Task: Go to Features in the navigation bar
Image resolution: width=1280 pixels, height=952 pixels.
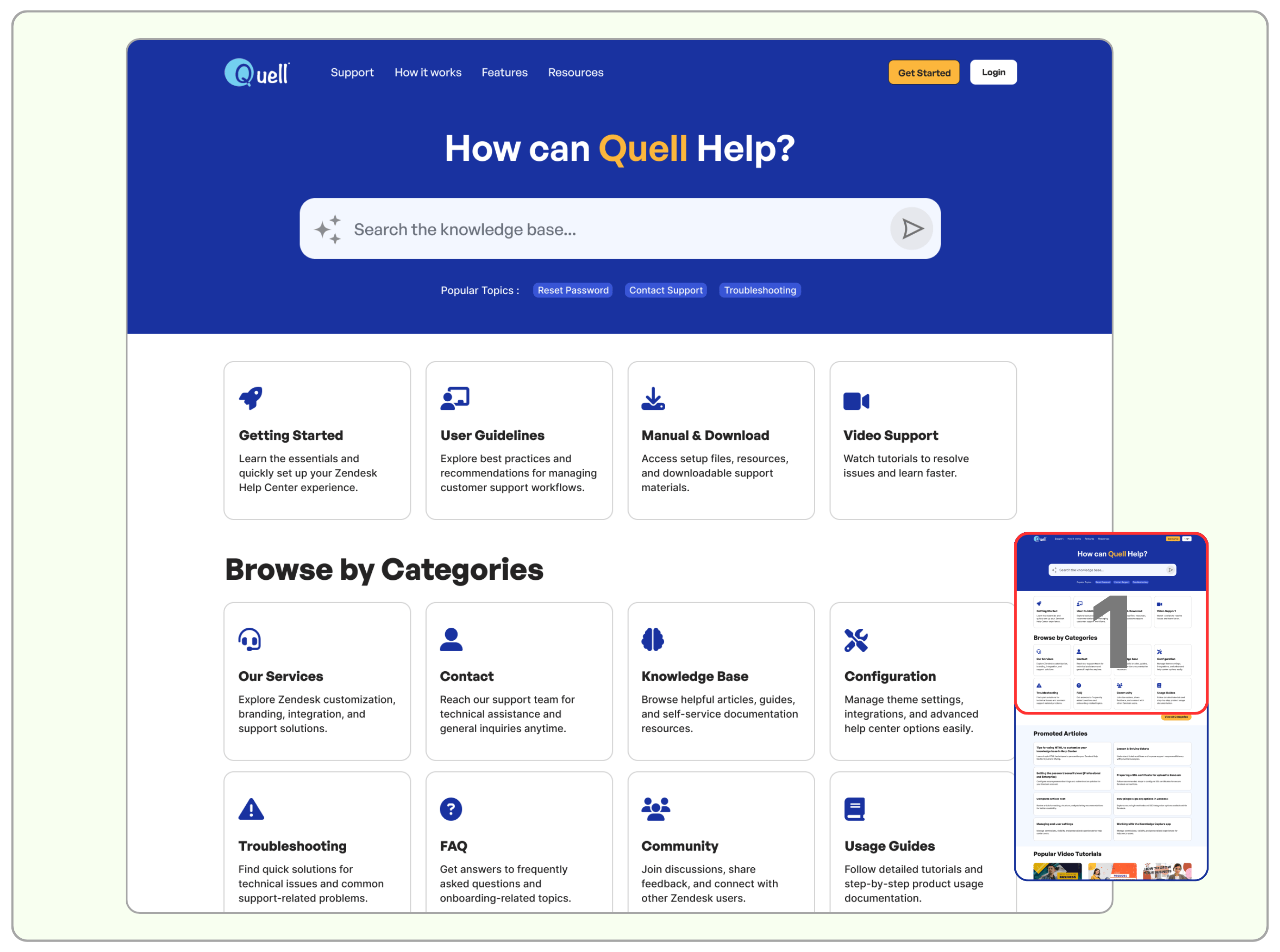Action: tap(504, 73)
